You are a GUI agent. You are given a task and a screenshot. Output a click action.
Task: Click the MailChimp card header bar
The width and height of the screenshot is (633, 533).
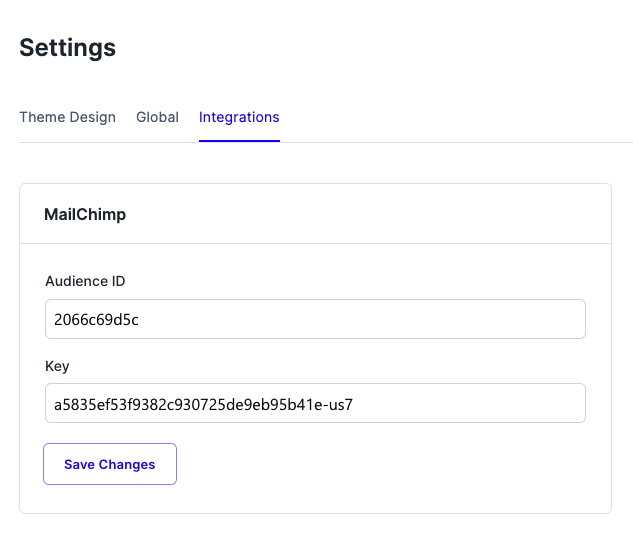[x=400, y=214]
